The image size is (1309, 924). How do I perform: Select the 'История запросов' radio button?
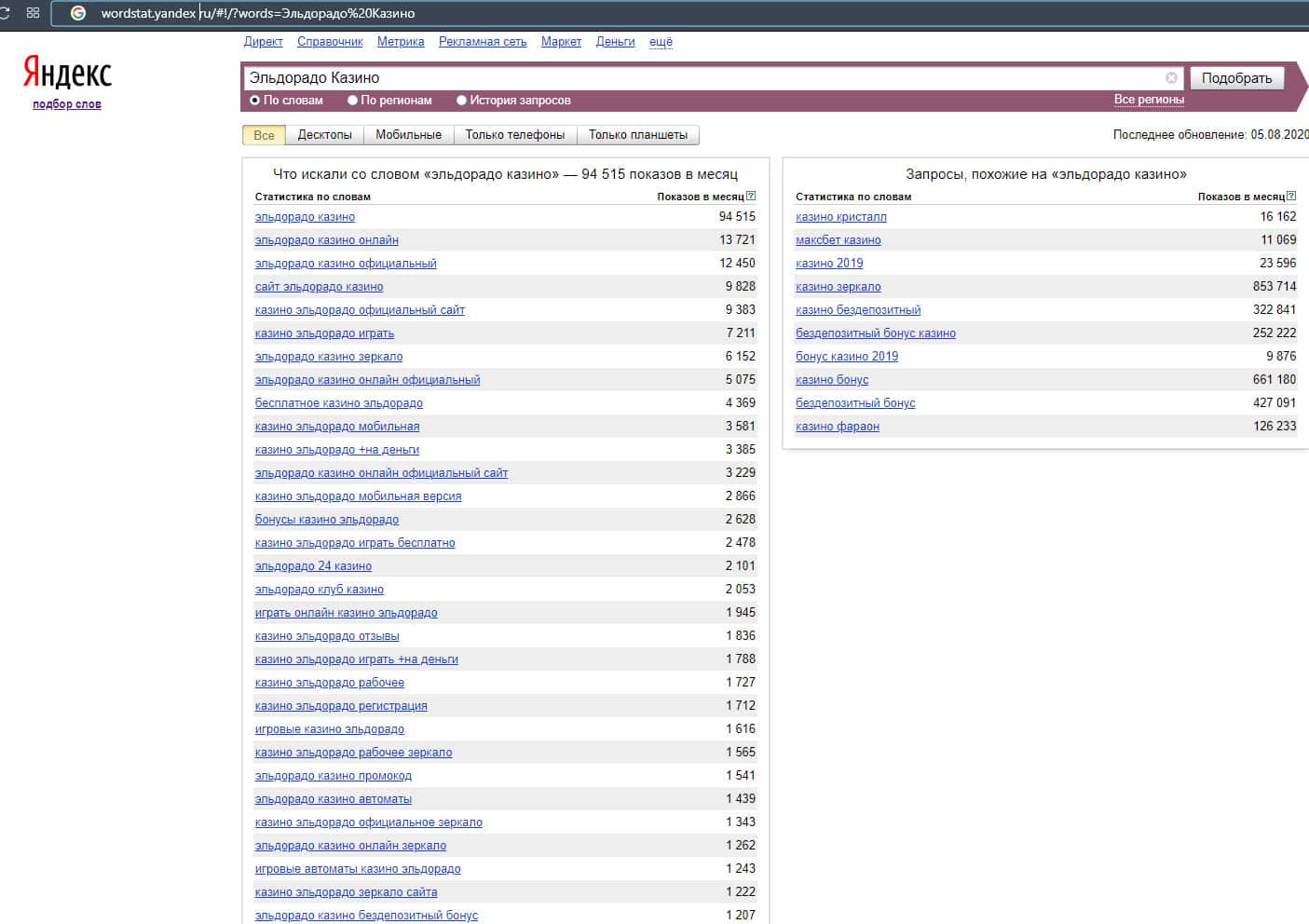[x=461, y=101]
